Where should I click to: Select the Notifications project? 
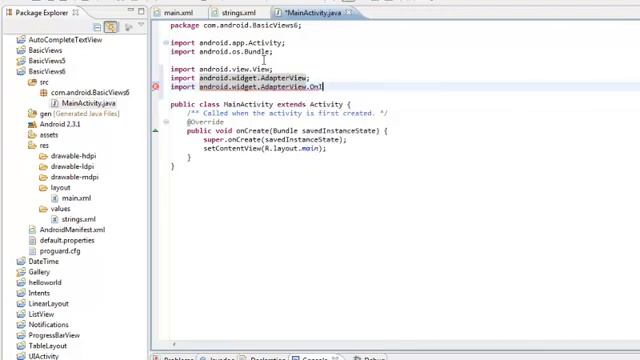tap(49, 325)
